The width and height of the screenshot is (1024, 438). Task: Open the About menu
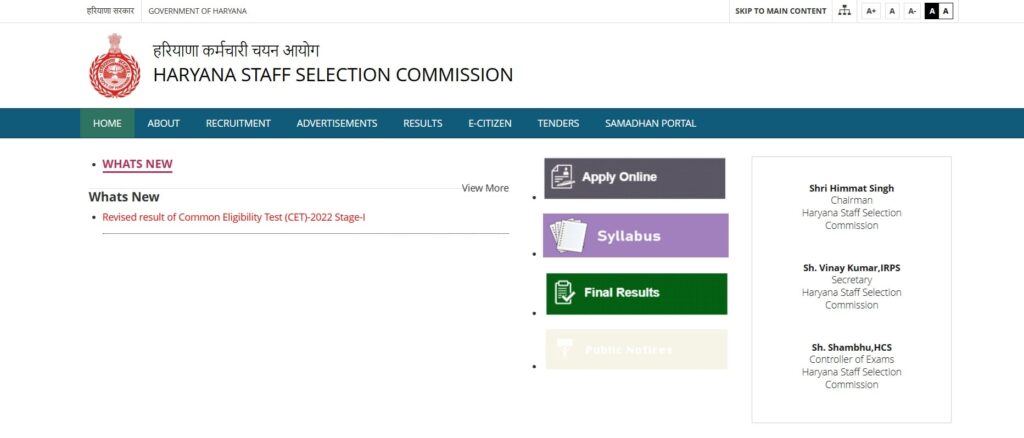(x=163, y=123)
